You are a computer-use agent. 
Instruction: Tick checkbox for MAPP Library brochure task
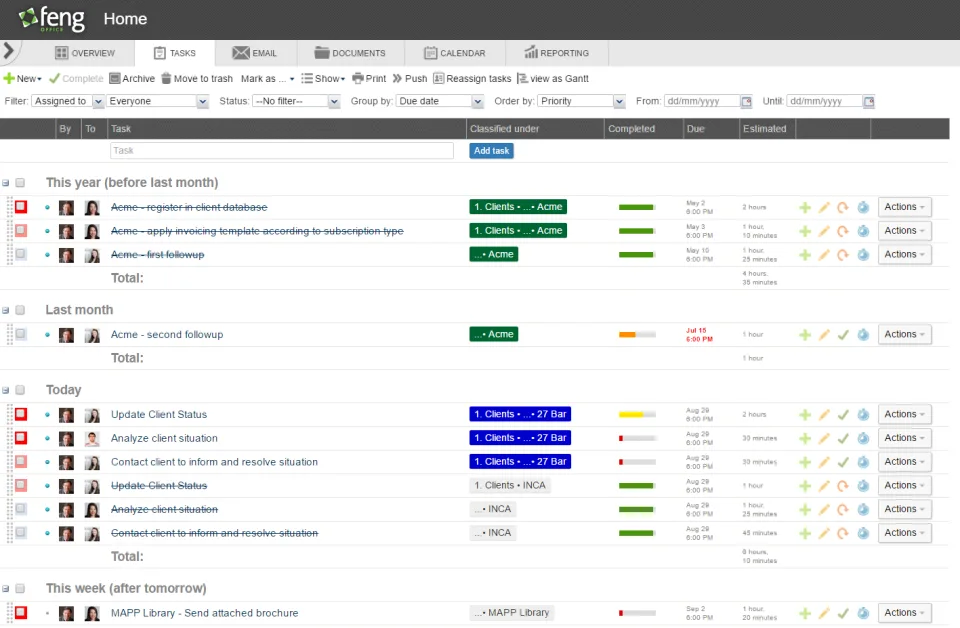tap(21, 612)
